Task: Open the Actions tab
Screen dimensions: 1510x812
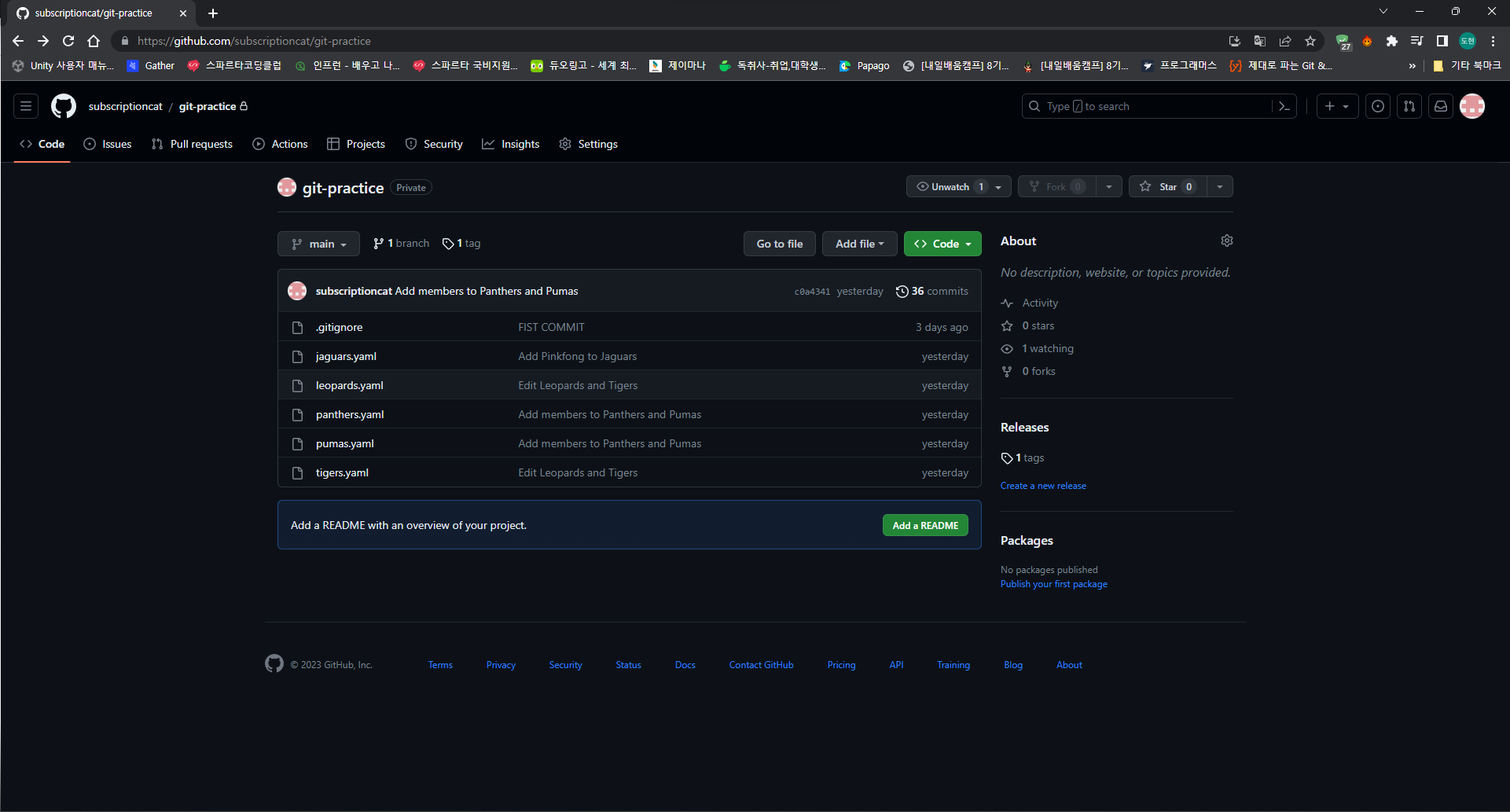Action: 281,144
